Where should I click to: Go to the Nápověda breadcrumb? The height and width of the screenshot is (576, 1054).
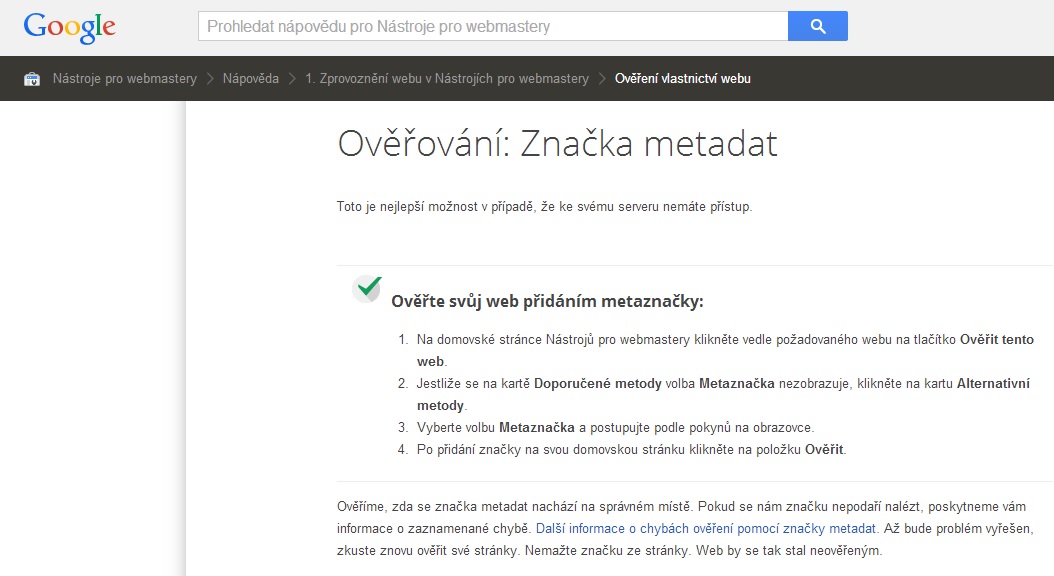251,79
